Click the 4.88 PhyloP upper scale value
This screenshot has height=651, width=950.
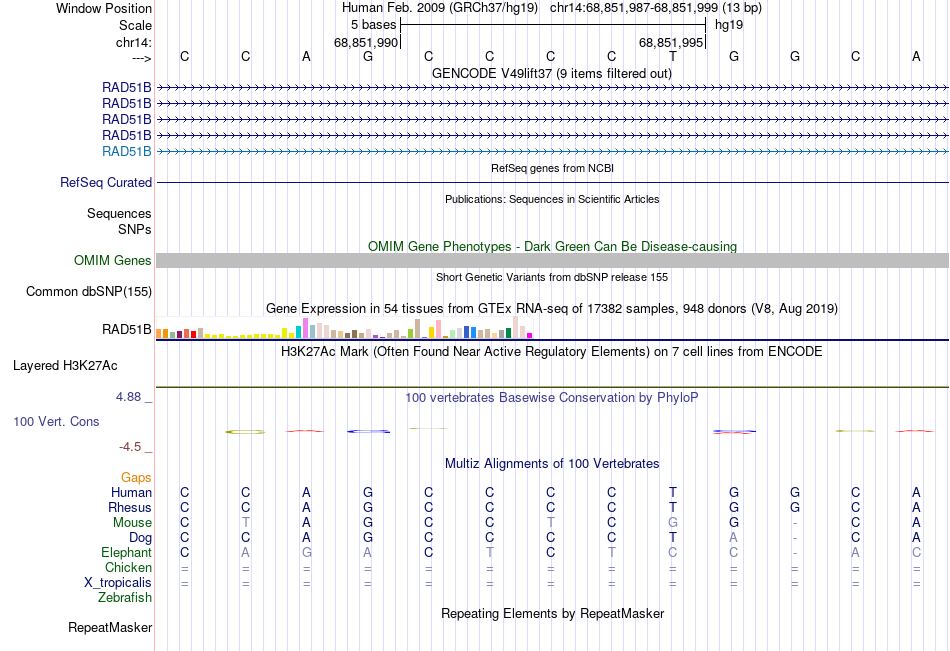click(128, 397)
